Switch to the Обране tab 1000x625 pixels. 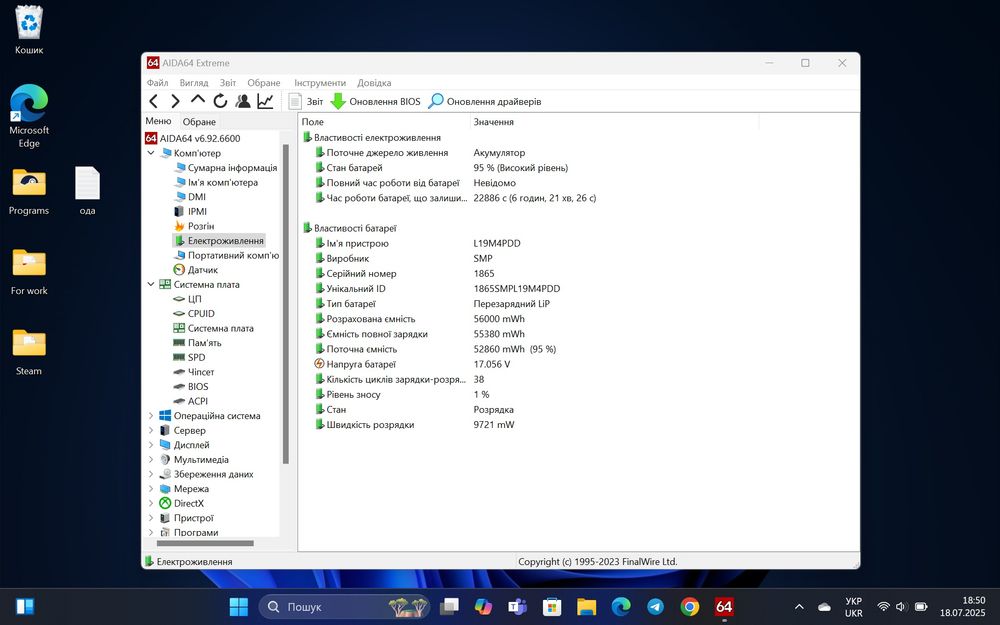click(x=199, y=122)
